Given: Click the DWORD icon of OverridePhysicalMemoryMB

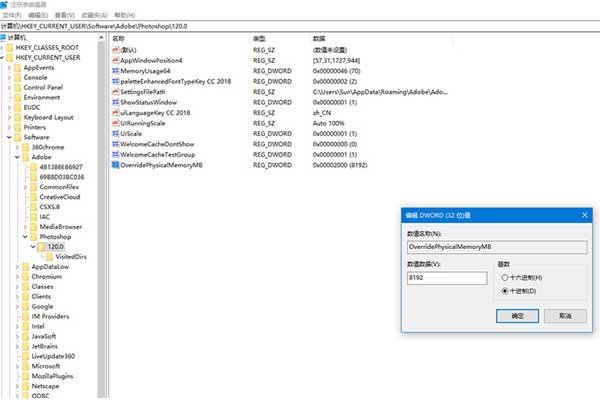Looking at the screenshot, I should pos(116,165).
